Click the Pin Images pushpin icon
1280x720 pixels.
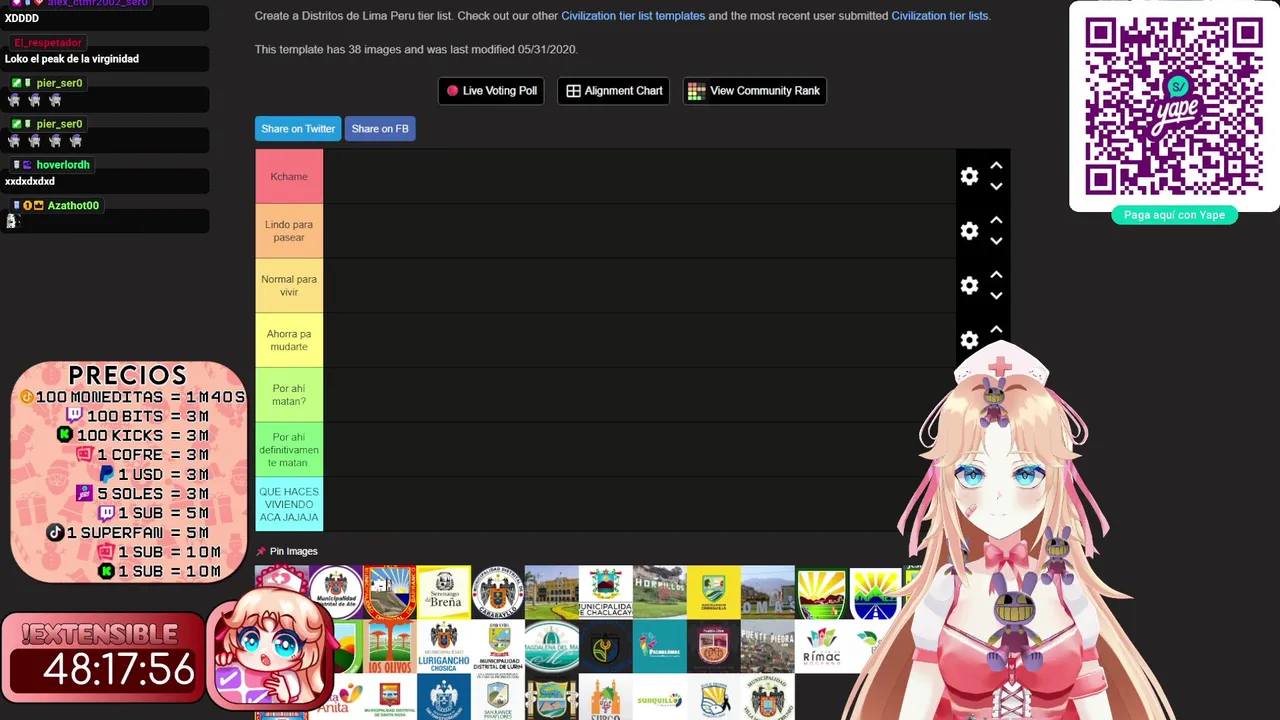(x=261, y=551)
